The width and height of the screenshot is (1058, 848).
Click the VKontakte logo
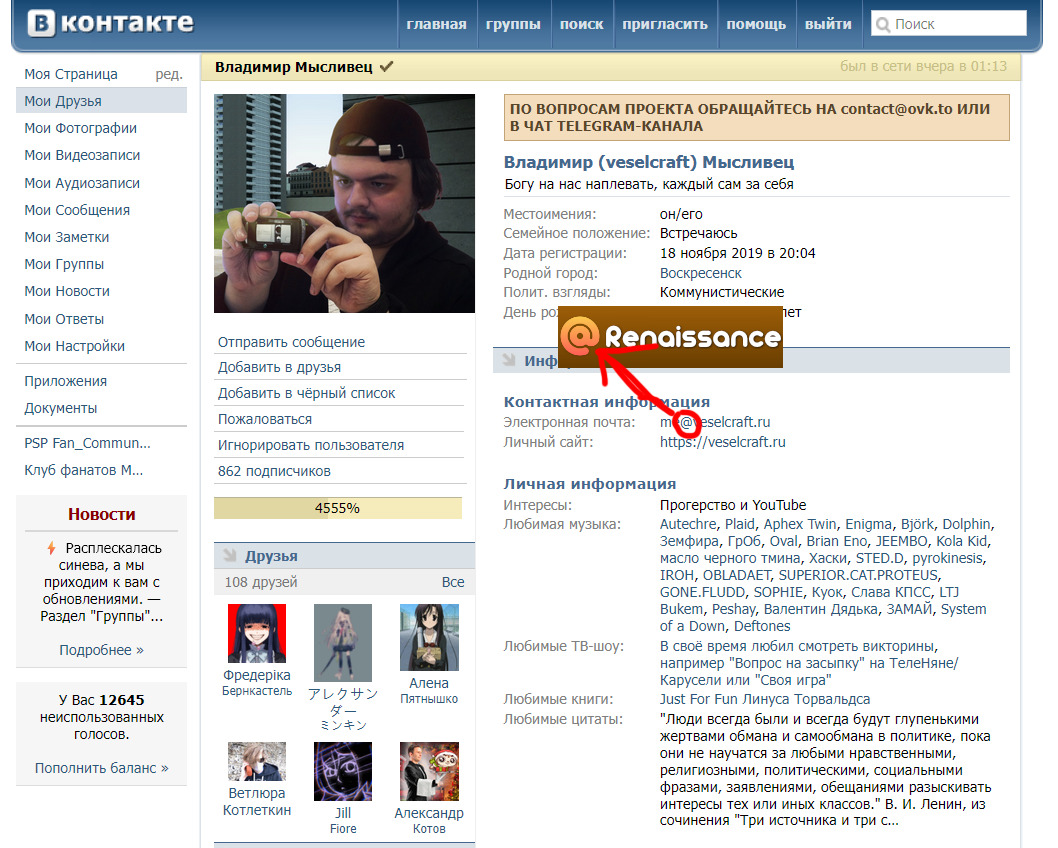110,23
